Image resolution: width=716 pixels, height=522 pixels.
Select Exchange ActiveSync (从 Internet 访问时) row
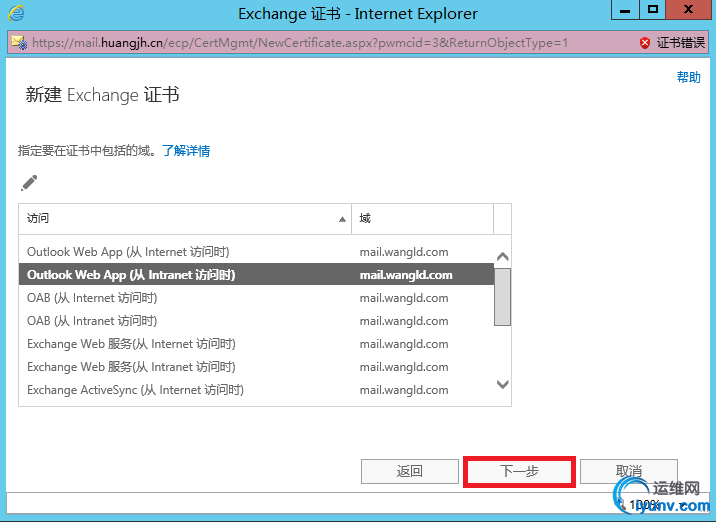256,390
